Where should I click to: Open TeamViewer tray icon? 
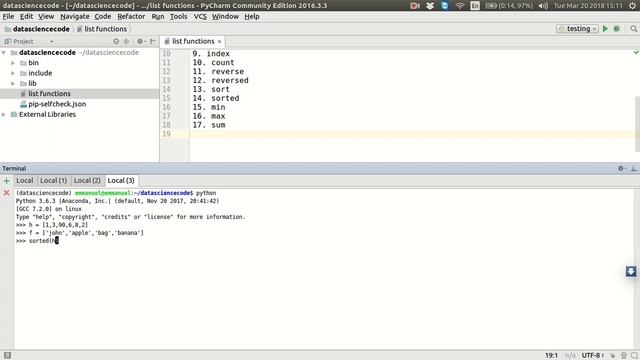444,6
